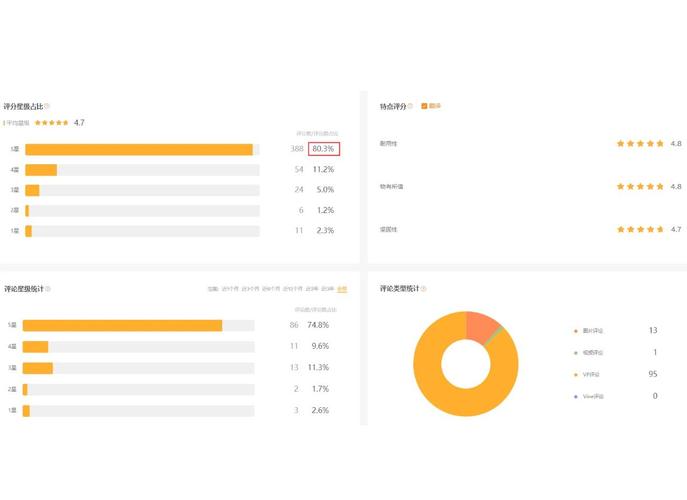Click the '4.7' average rating value at top left
687x500 pixels.
79,123
